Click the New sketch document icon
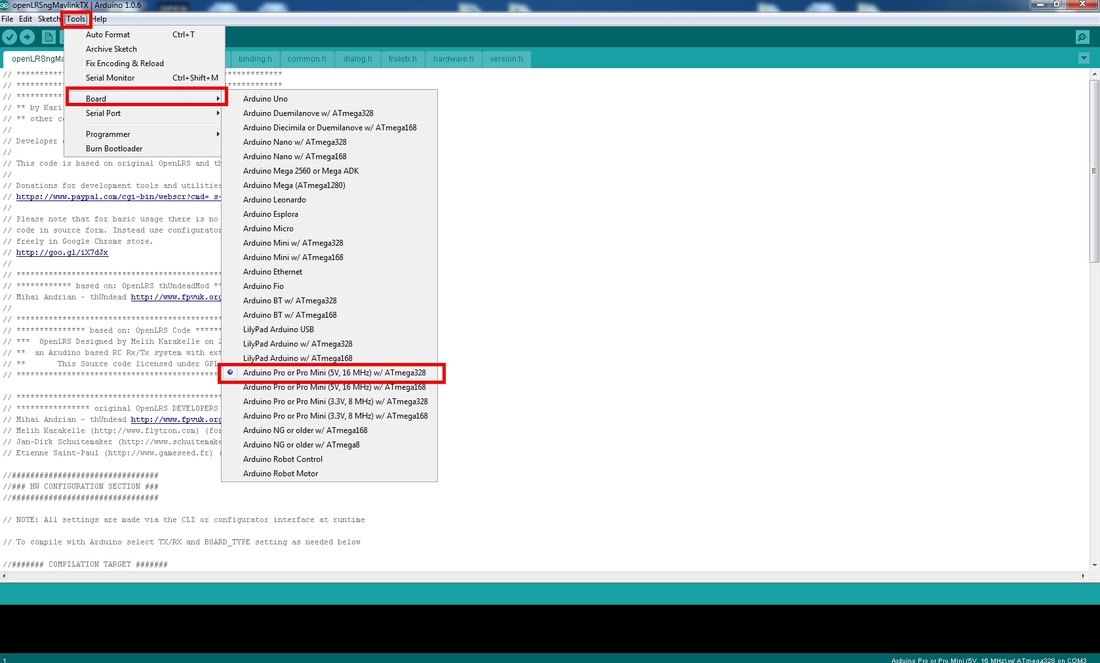1100x663 pixels. 47,37
